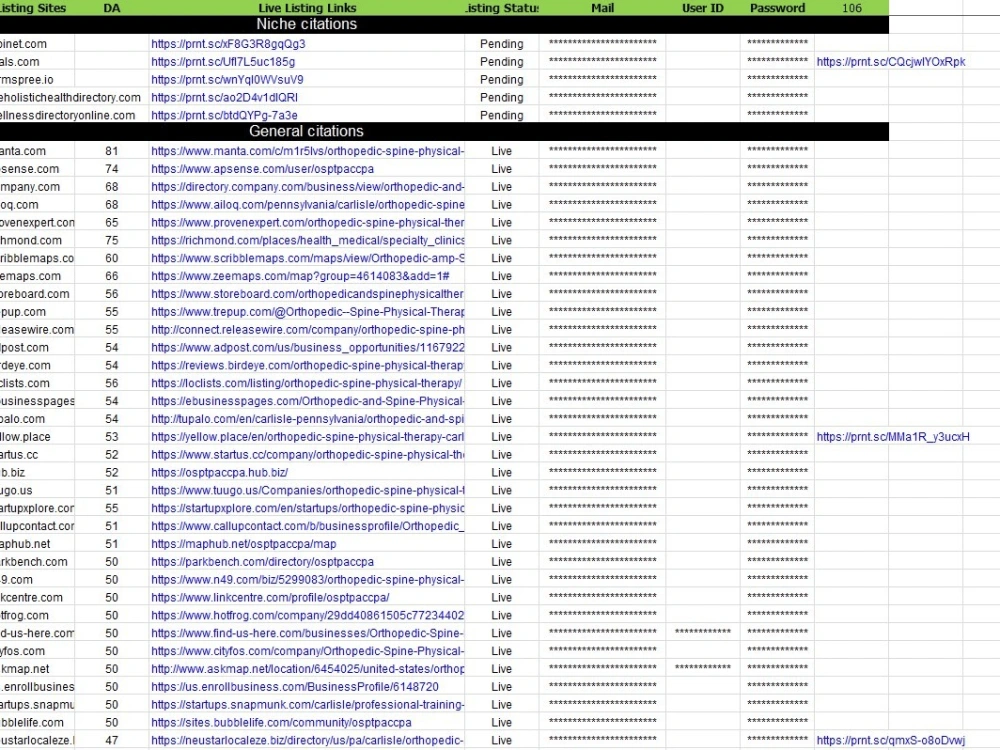Select the header cell showing 106
The height and width of the screenshot is (750, 1000).
tap(851, 8)
